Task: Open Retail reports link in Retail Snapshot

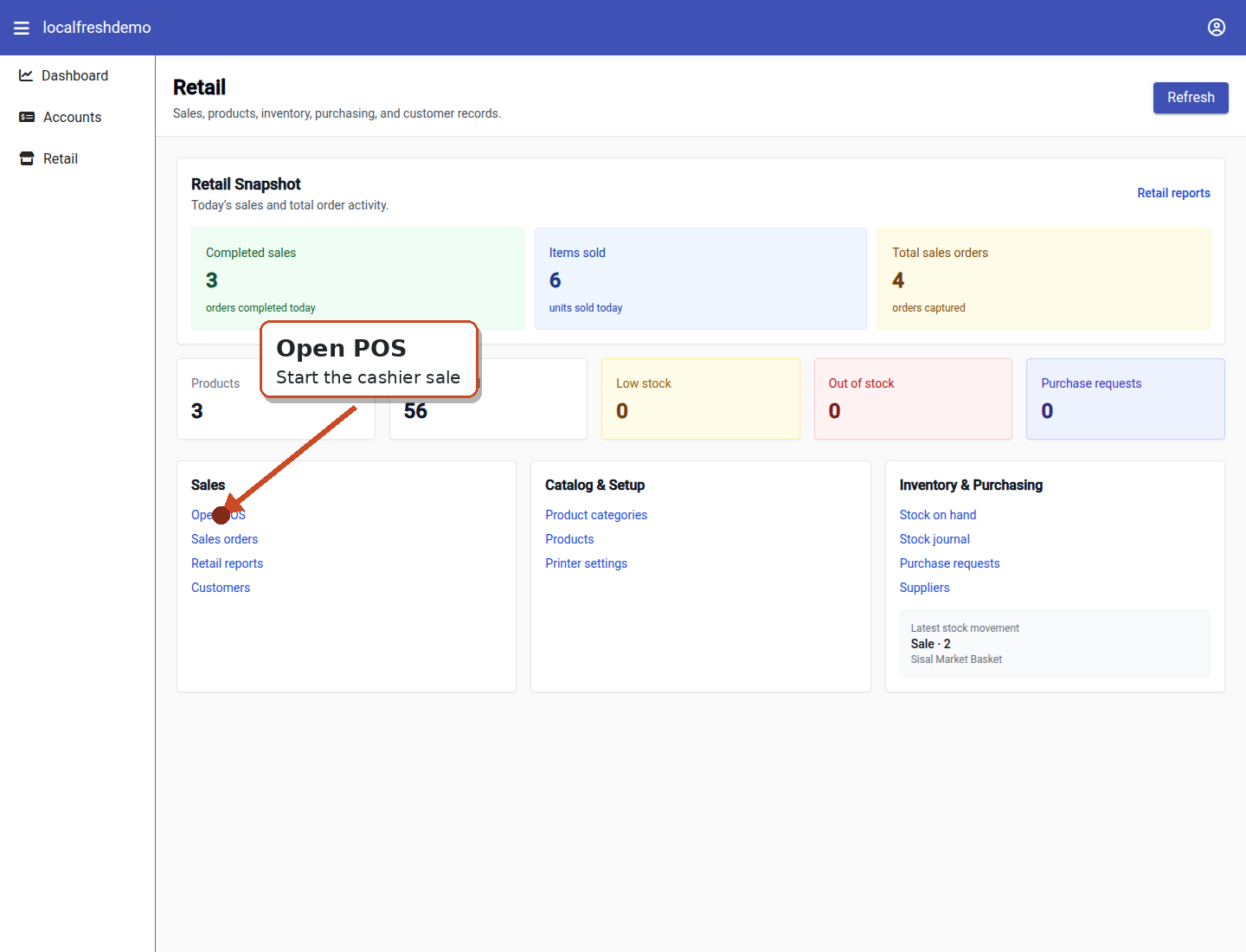Action: tap(1173, 193)
